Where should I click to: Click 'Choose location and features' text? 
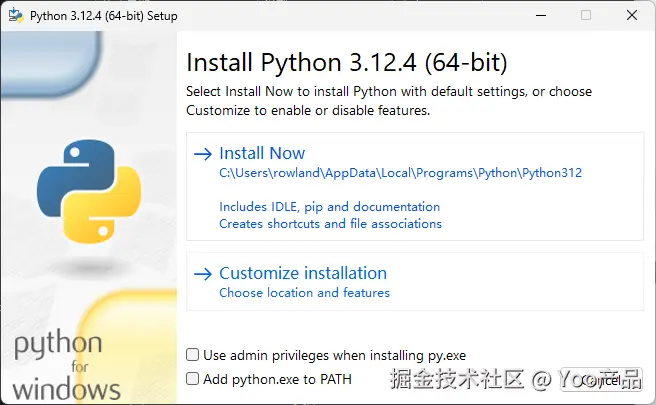click(x=304, y=292)
